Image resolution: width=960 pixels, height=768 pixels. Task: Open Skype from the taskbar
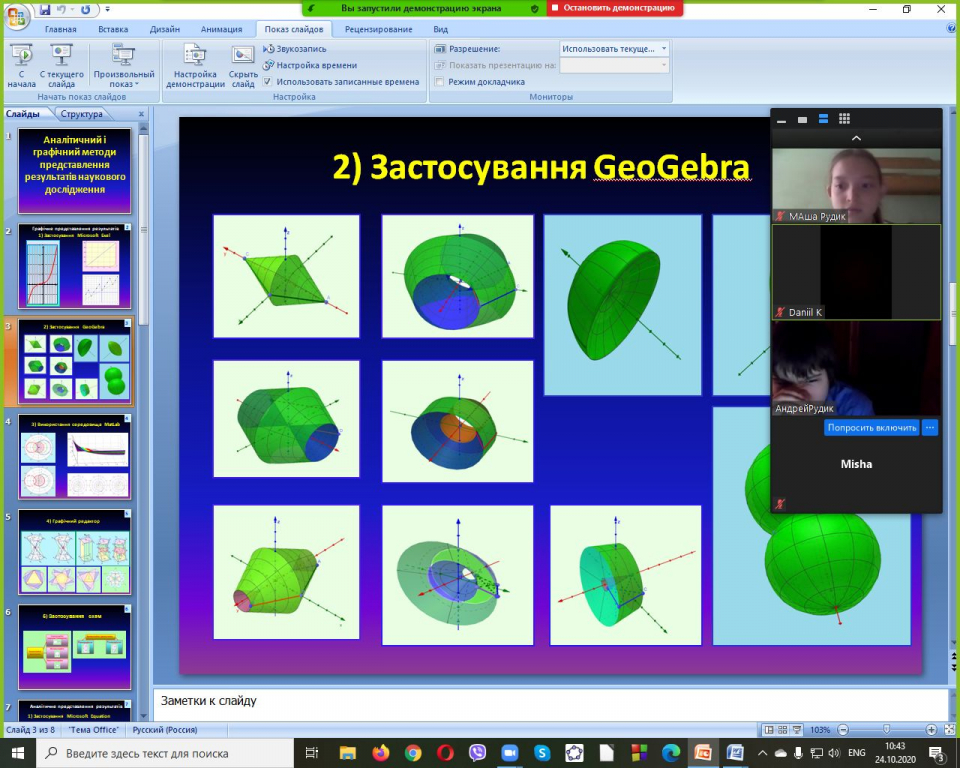(542, 753)
